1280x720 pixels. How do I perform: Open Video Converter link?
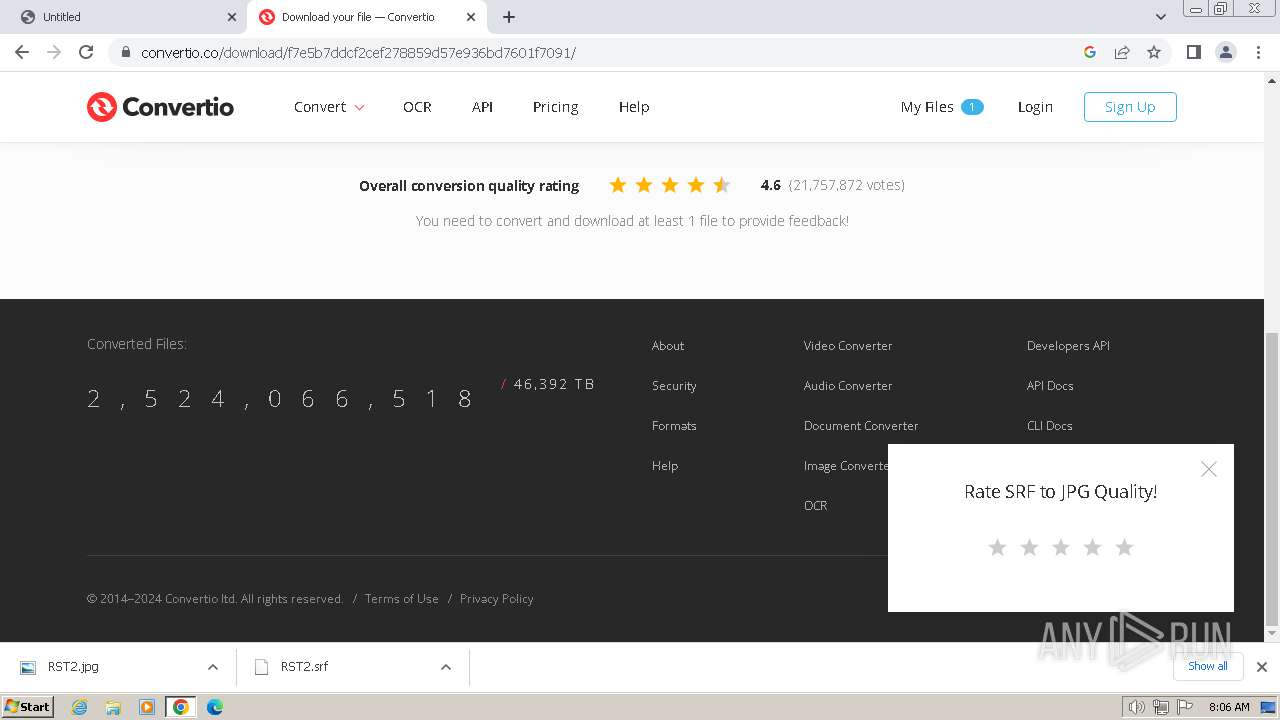848,346
